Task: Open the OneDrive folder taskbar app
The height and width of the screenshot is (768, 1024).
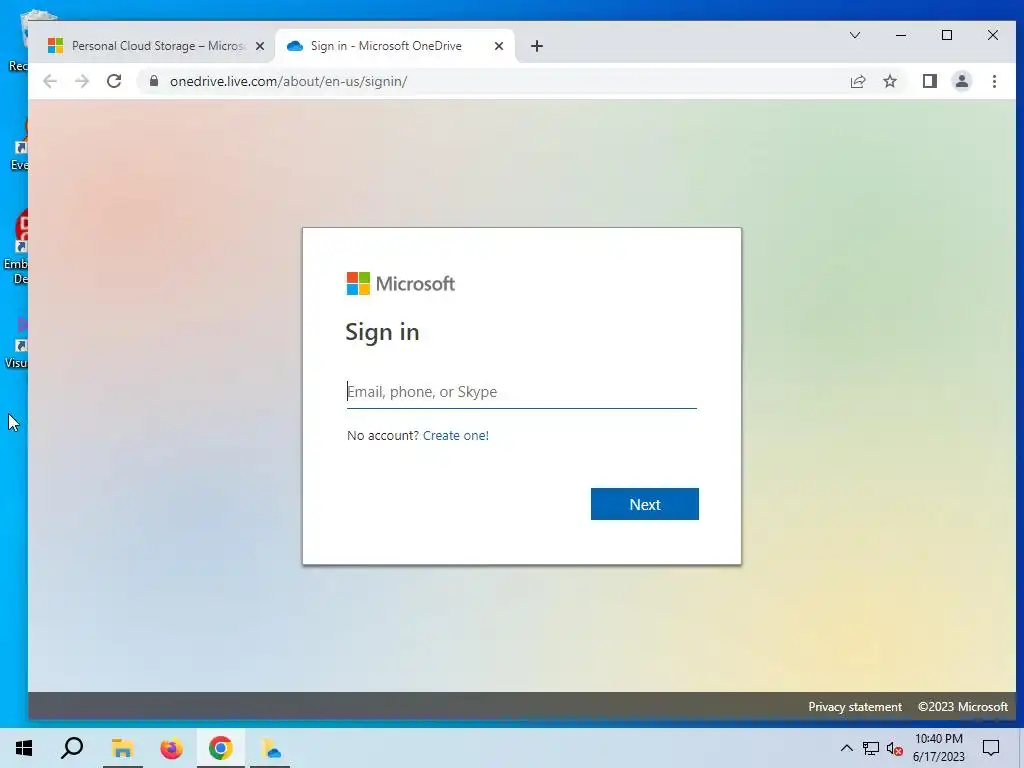Action: 270,748
